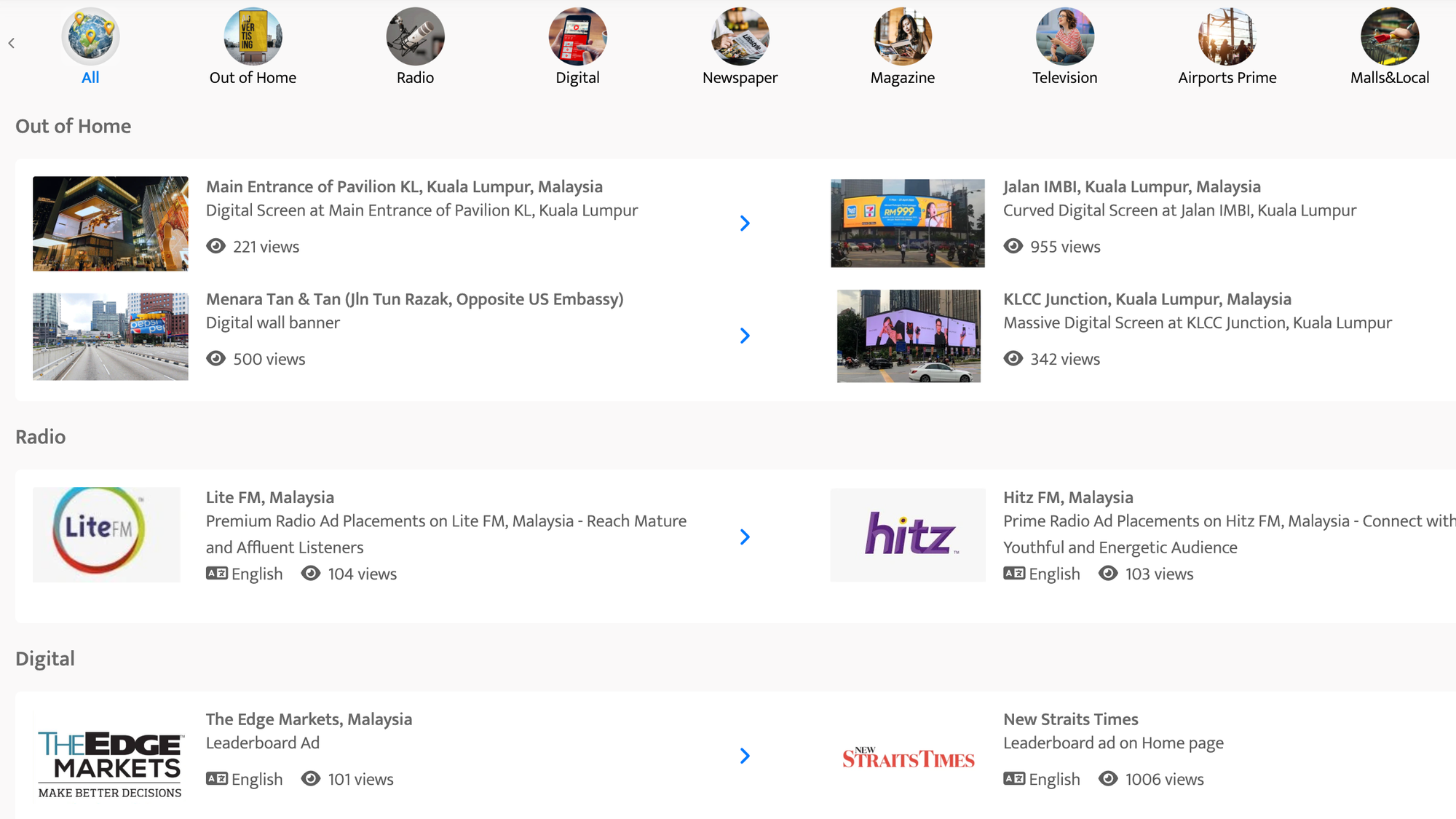Click the Menara Tan & Tan highway thumbnail

pyautogui.click(x=111, y=336)
